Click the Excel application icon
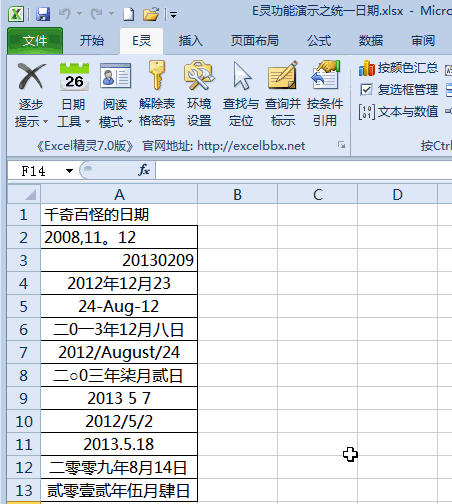Screen dimensions: 452x504 tap(16, 14)
